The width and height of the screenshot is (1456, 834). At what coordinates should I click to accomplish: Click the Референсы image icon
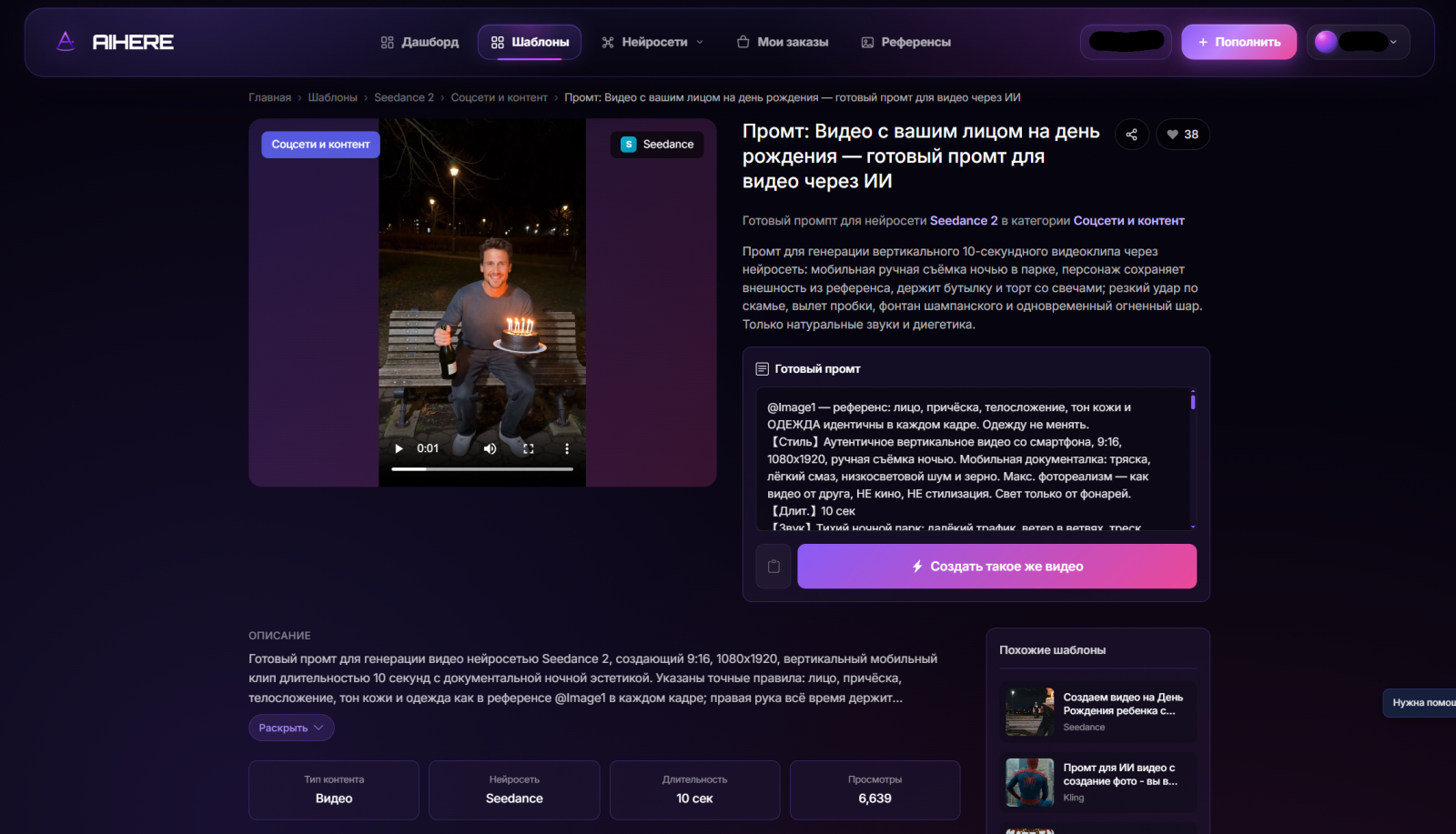(867, 43)
